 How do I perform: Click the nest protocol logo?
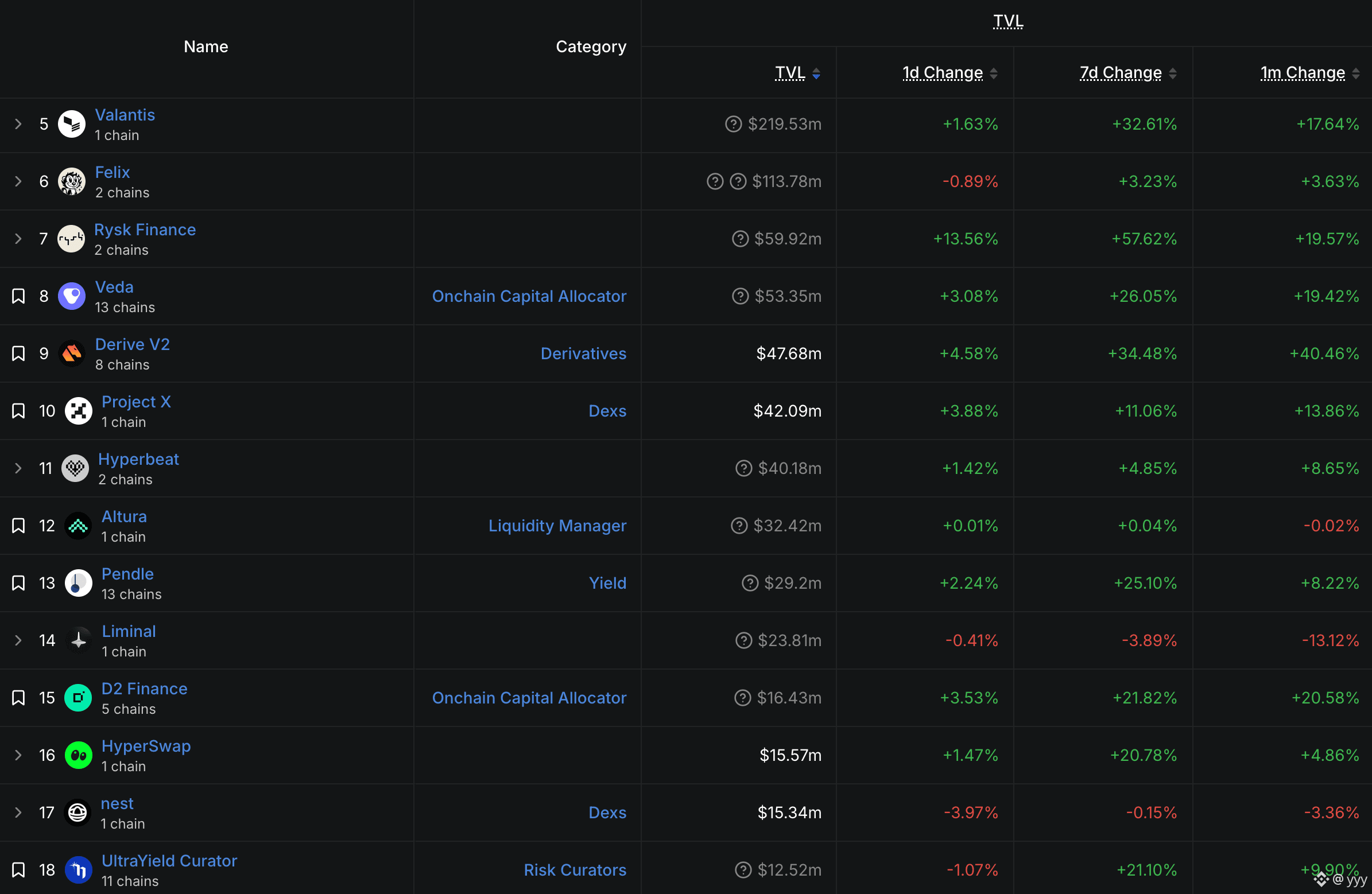tap(77, 812)
